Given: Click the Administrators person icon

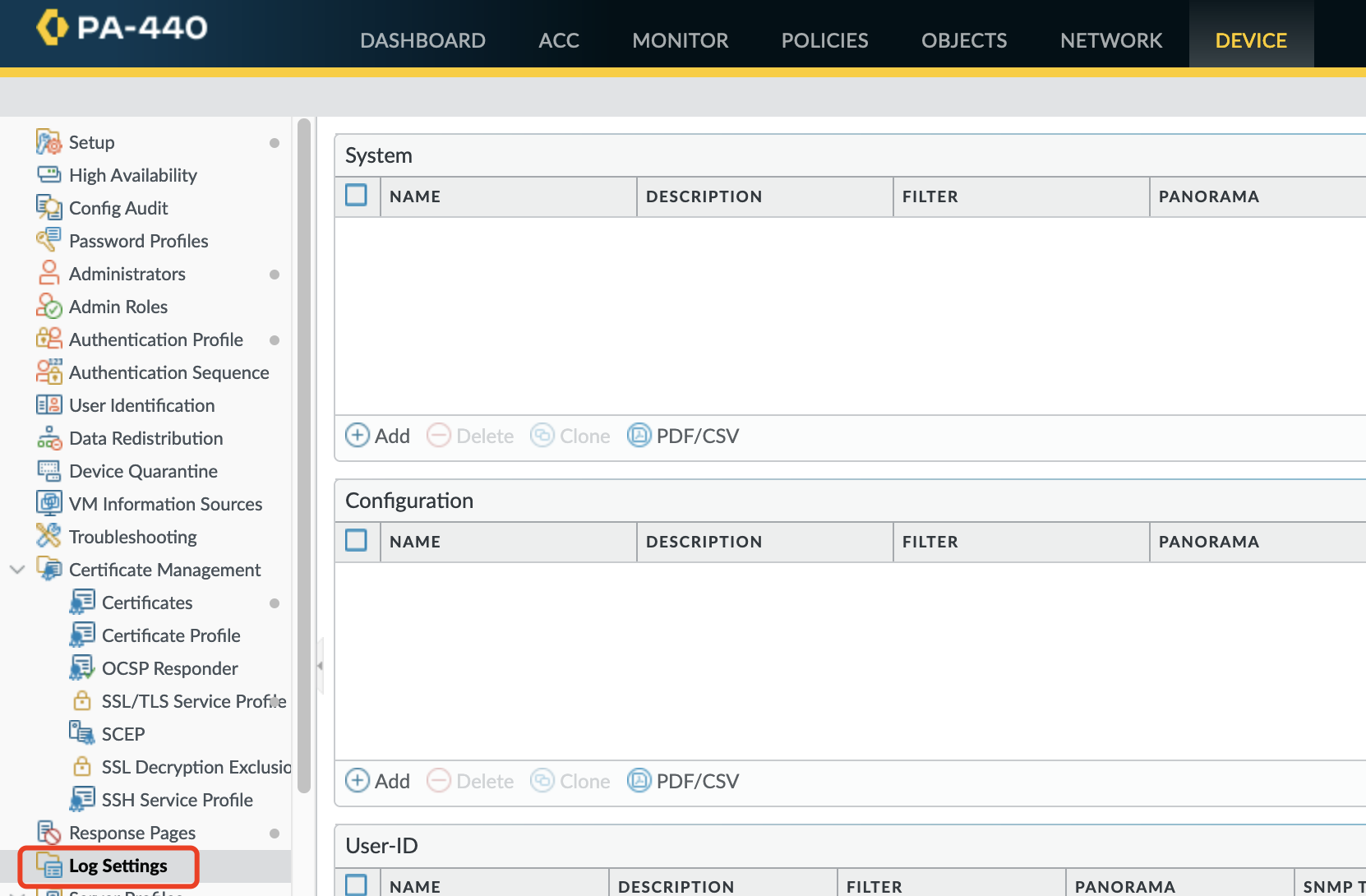Looking at the screenshot, I should point(48,273).
